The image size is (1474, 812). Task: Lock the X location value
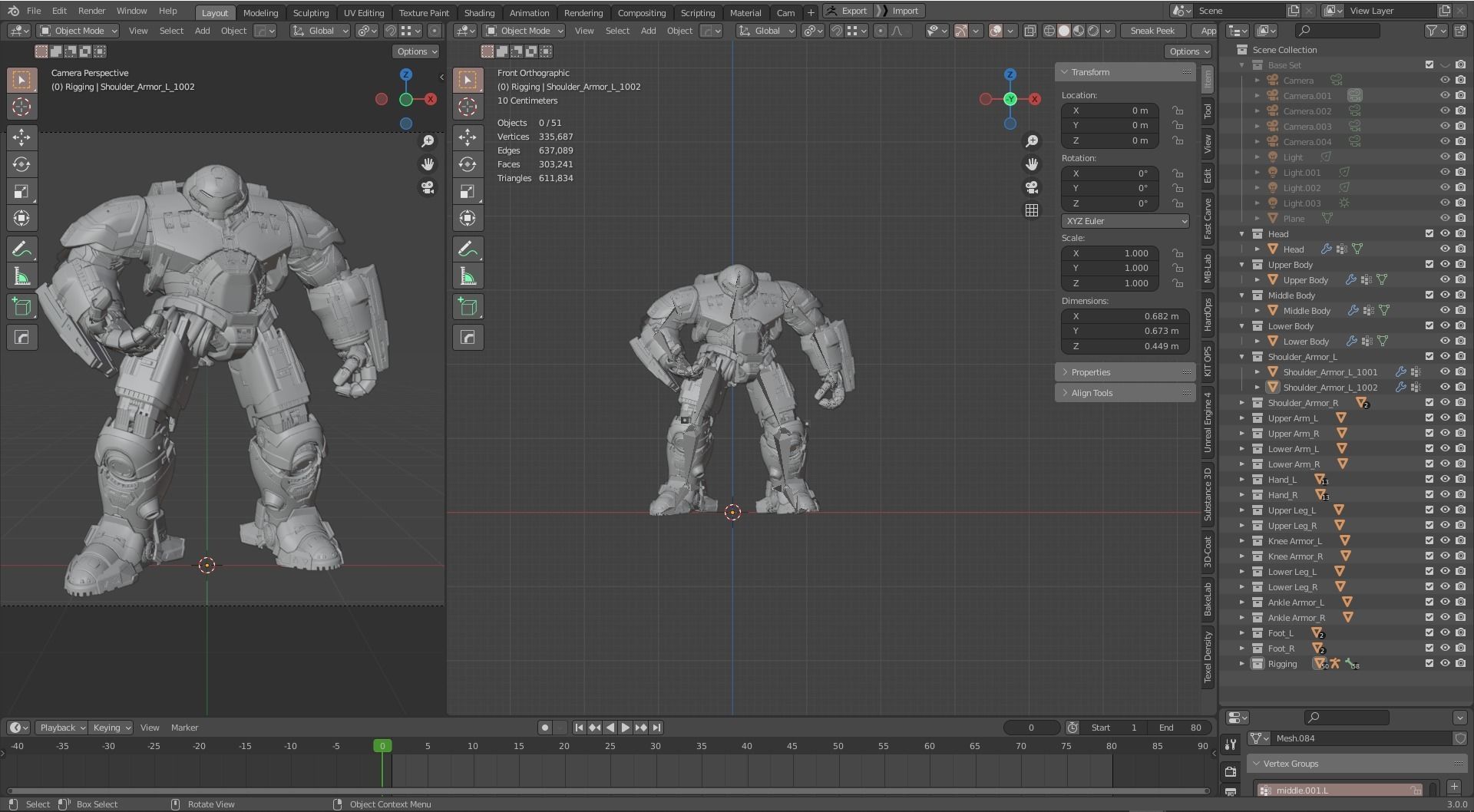(x=1177, y=111)
